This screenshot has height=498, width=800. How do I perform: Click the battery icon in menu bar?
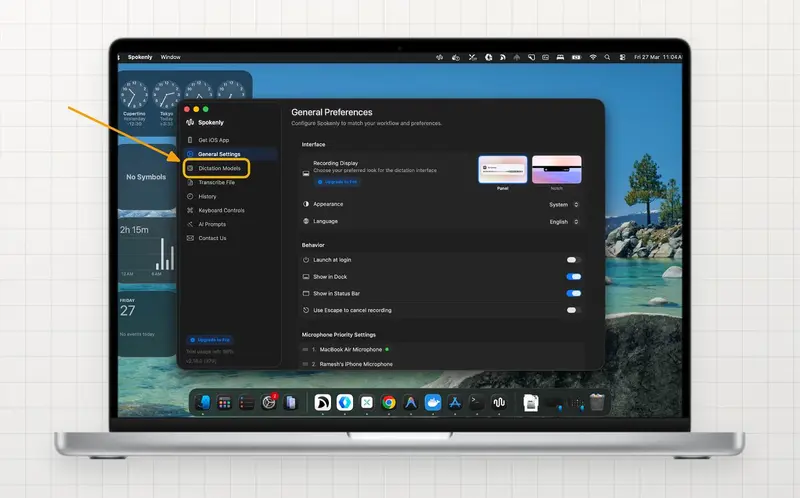click(x=576, y=57)
